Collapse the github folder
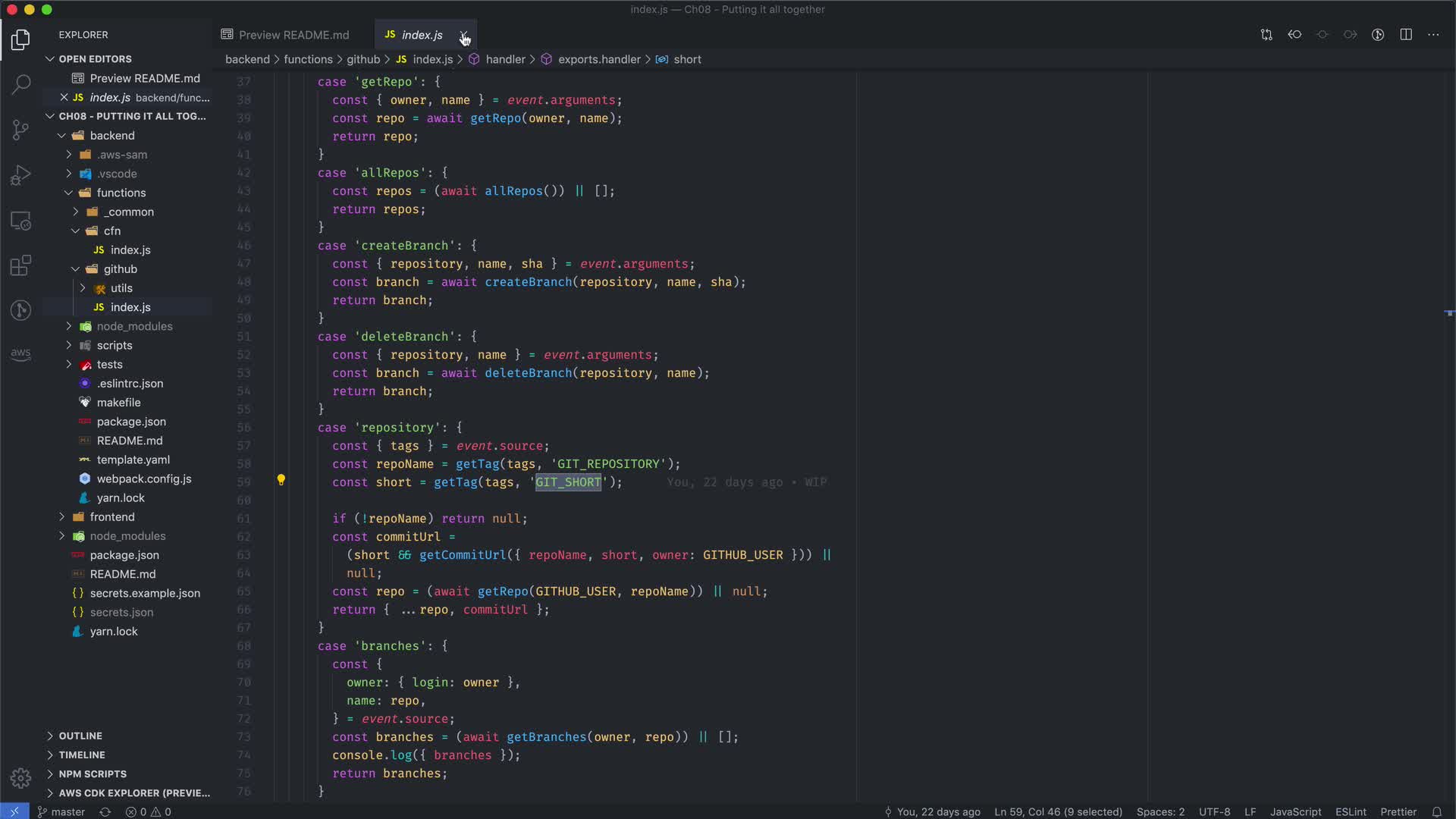This screenshot has width=1456, height=819. click(x=120, y=268)
